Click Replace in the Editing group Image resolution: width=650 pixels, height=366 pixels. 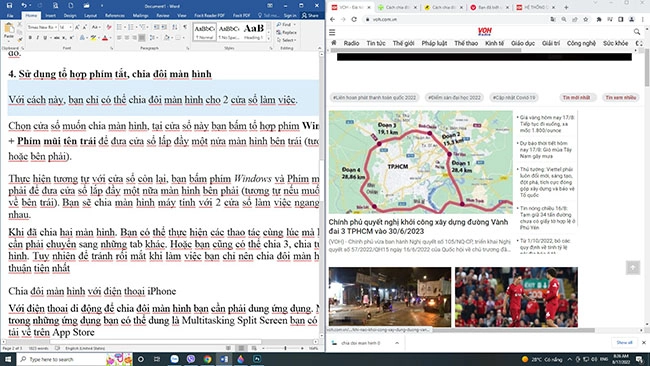289,32
